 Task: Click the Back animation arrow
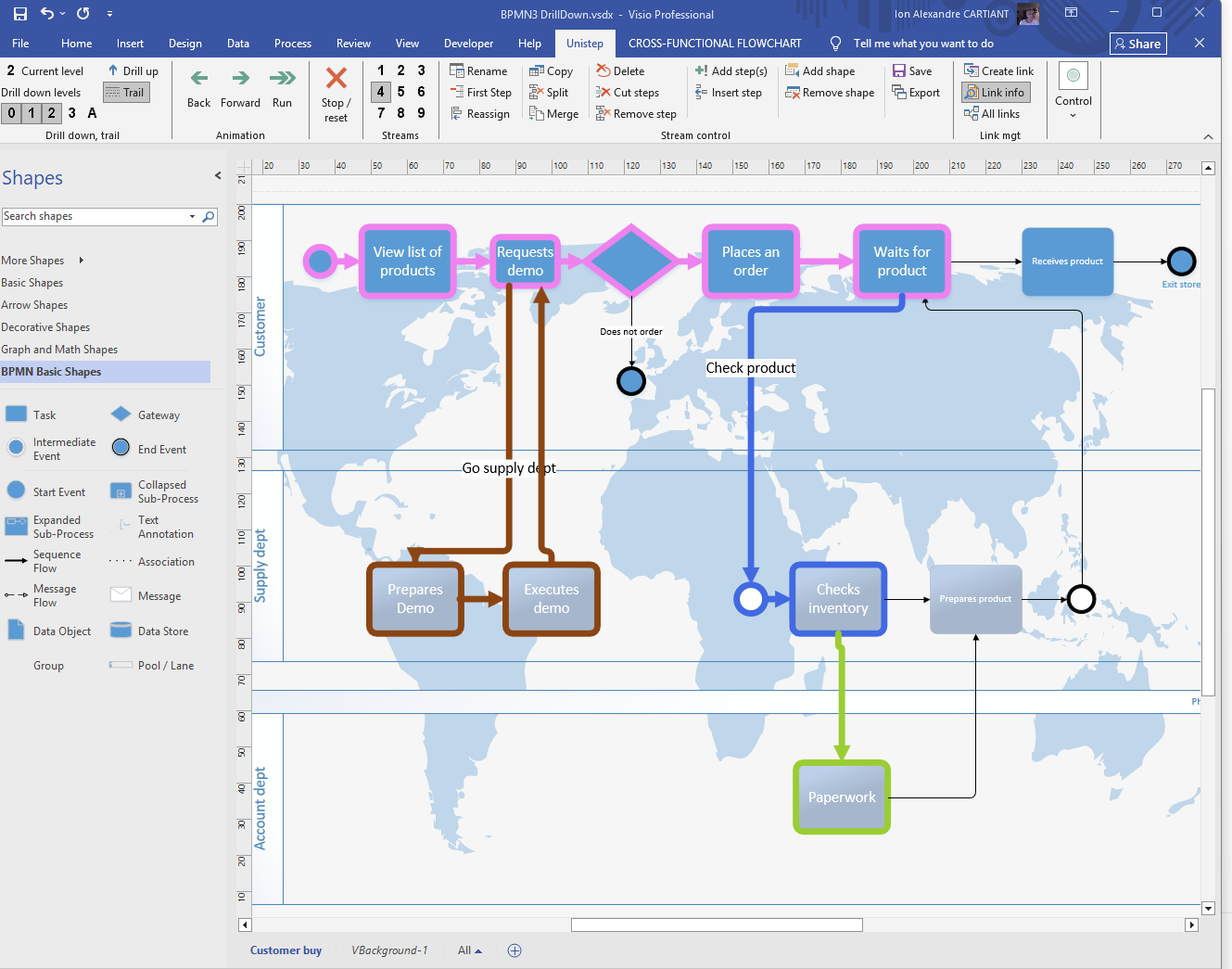(x=198, y=79)
